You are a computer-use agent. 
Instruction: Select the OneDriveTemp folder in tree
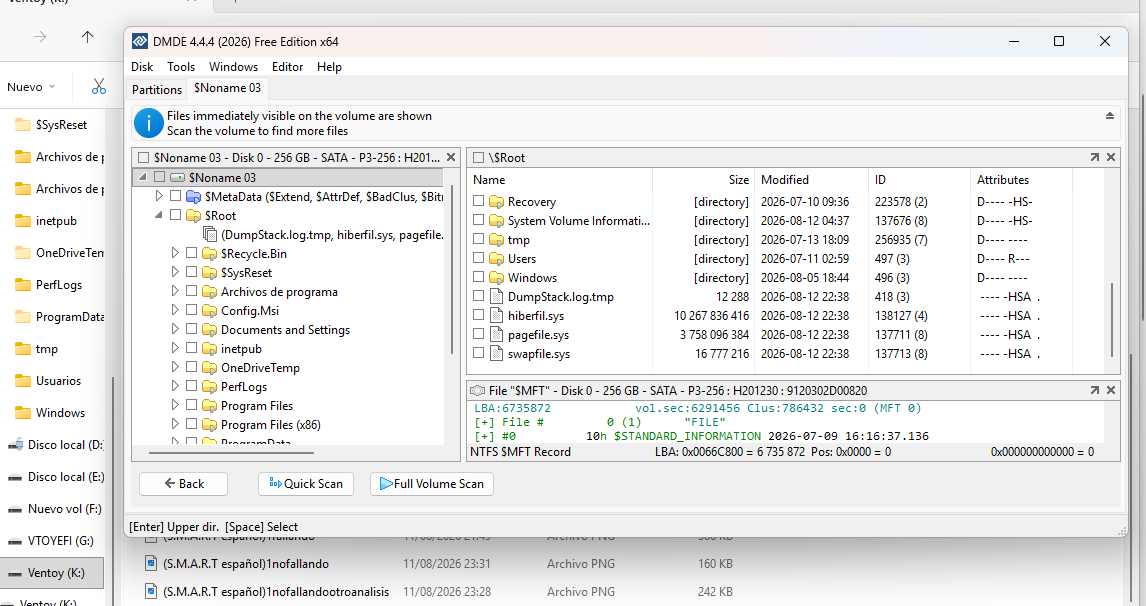[x=260, y=368]
